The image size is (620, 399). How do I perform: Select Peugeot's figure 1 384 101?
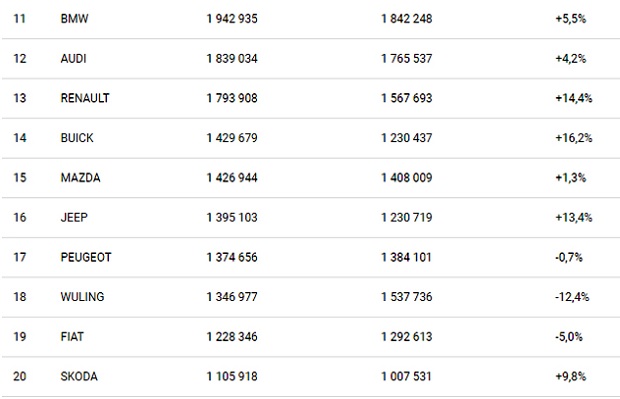(x=406, y=257)
